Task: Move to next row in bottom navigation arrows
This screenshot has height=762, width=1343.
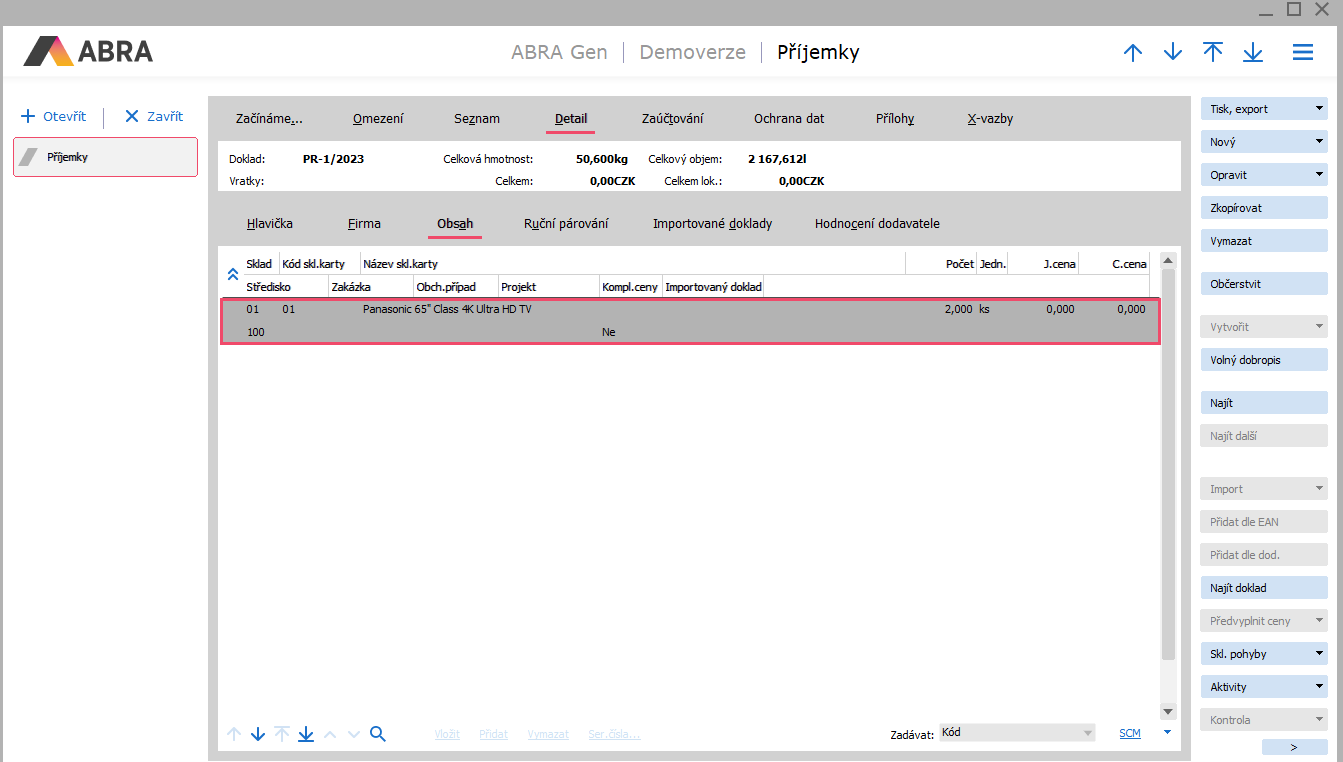Action: pos(258,734)
